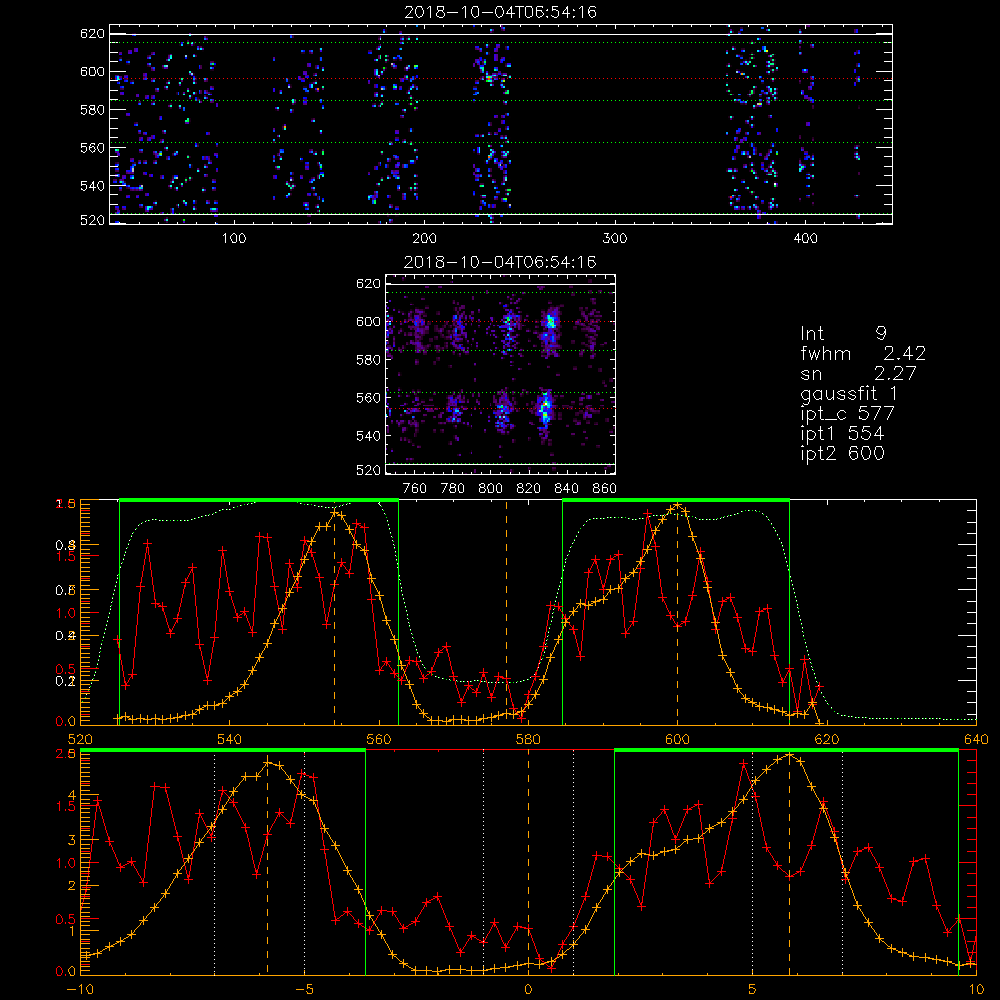This screenshot has width=1000, height=1000.
Task: Click x-axis label 520 on profile plot
Action: pyautogui.click(x=80, y=740)
